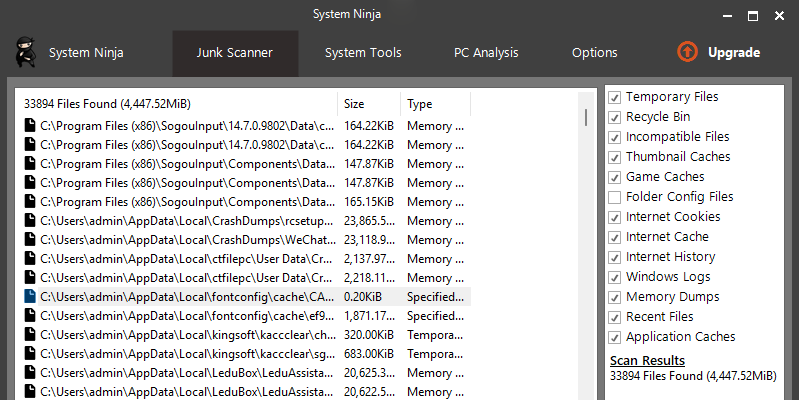Click 'Tempora...' type of 683.00KiB row
Image resolution: width=799 pixels, height=400 pixels.
tap(435, 354)
